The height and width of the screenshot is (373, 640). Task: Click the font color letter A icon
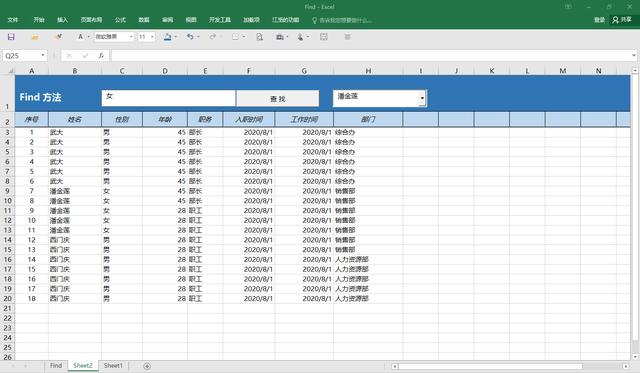click(x=80, y=37)
